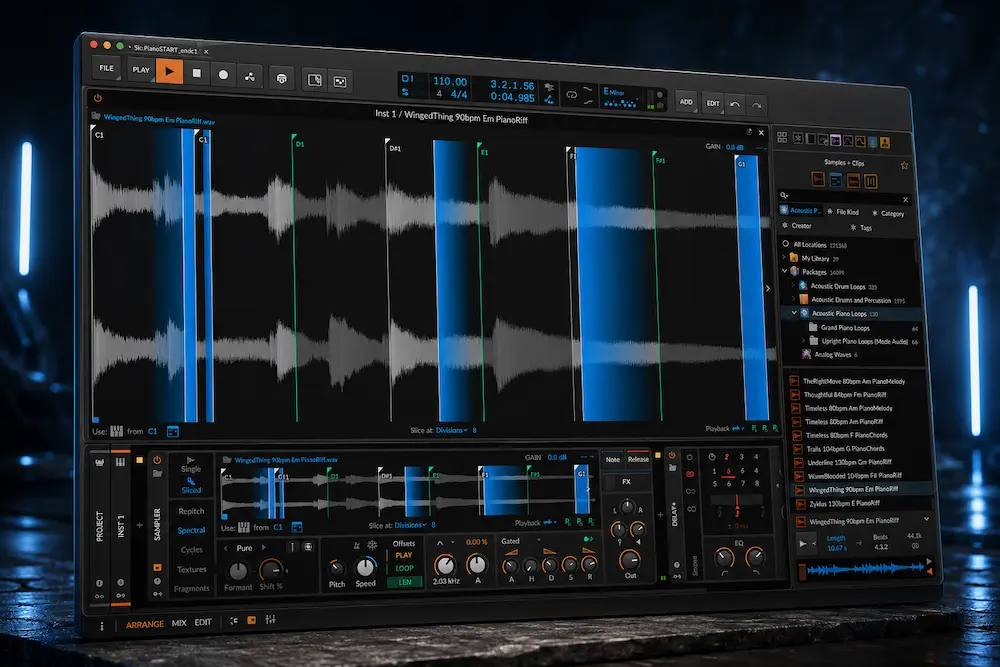The image size is (1000, 667).
Task: Click the 4/4 time signature field
Action: [459, 94]
